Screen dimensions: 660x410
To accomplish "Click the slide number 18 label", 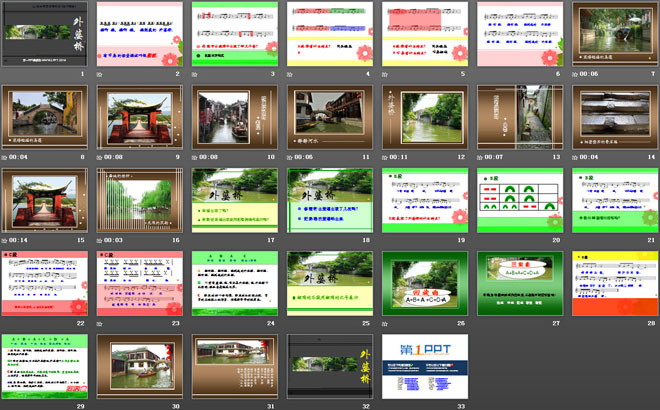I will pyautogui.click(x=368, y=240).
